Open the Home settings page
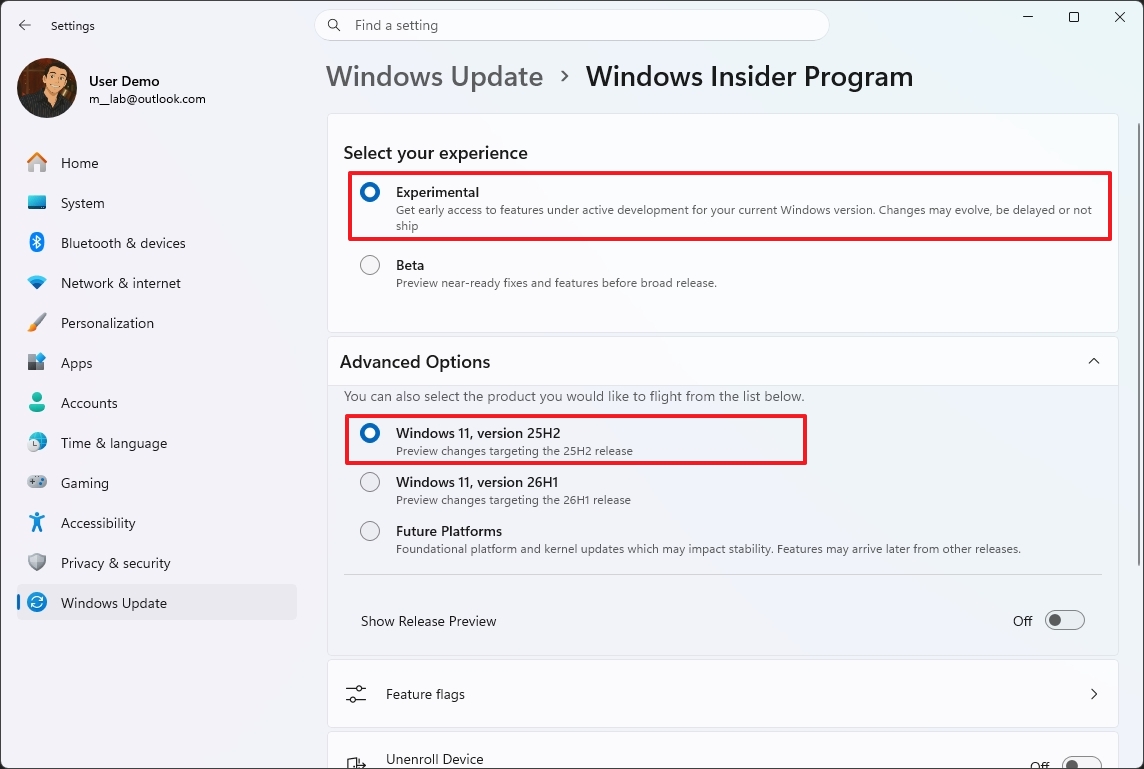This screenshot has height=769, width=1144. [157, 162]
